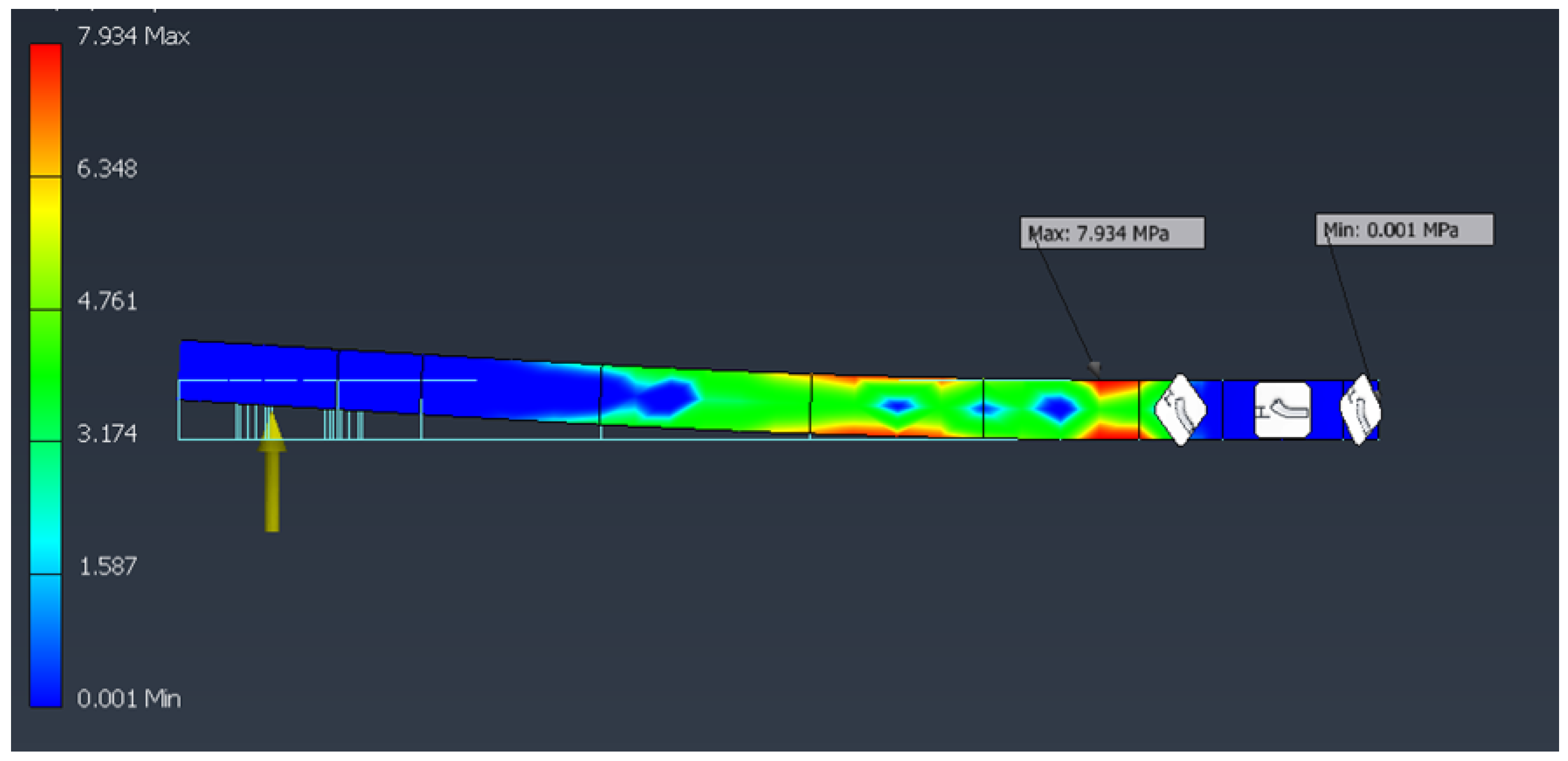Click the 4.761 legend value

tap(107, 301)
